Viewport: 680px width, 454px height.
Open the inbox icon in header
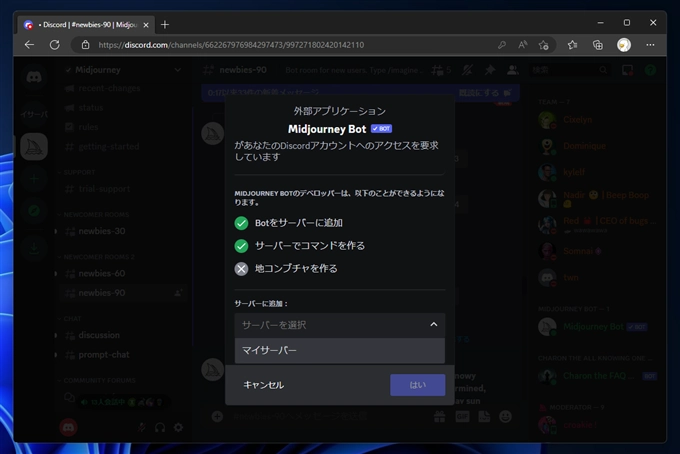[x=628, y=70]
